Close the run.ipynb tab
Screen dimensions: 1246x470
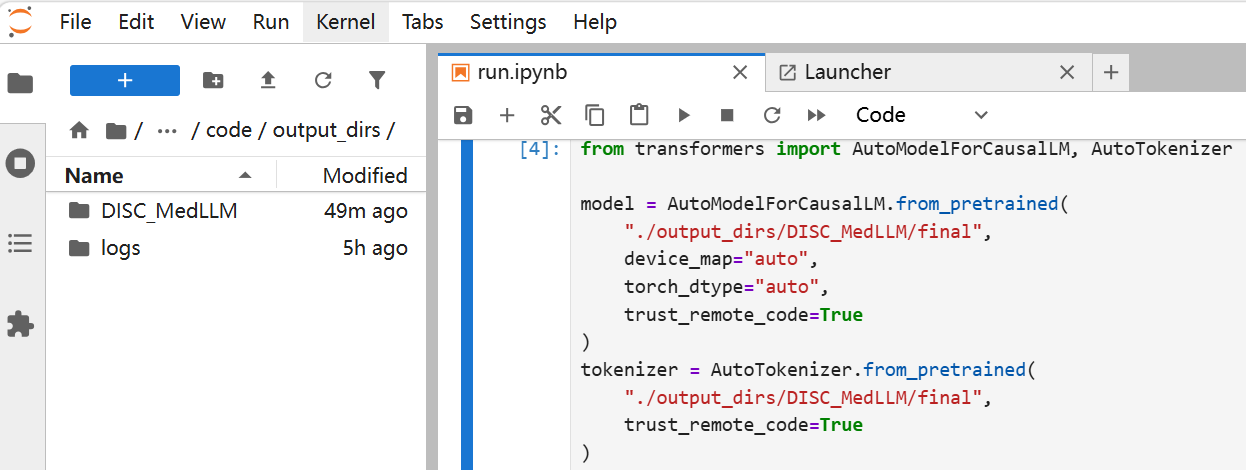click(x=740, y=72)
